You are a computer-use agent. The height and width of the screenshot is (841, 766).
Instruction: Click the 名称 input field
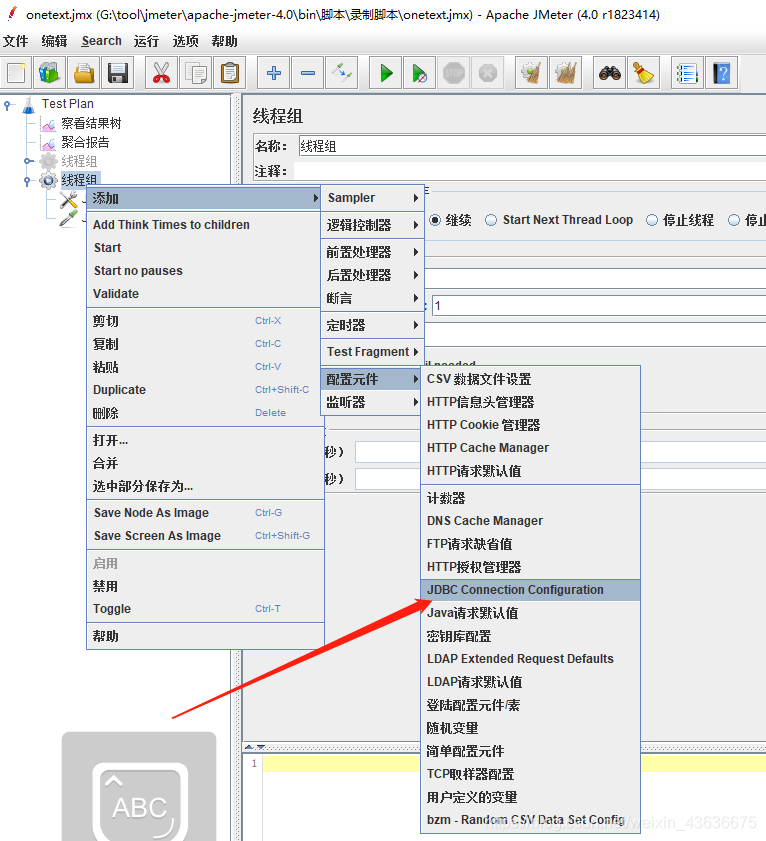[532, 146]
